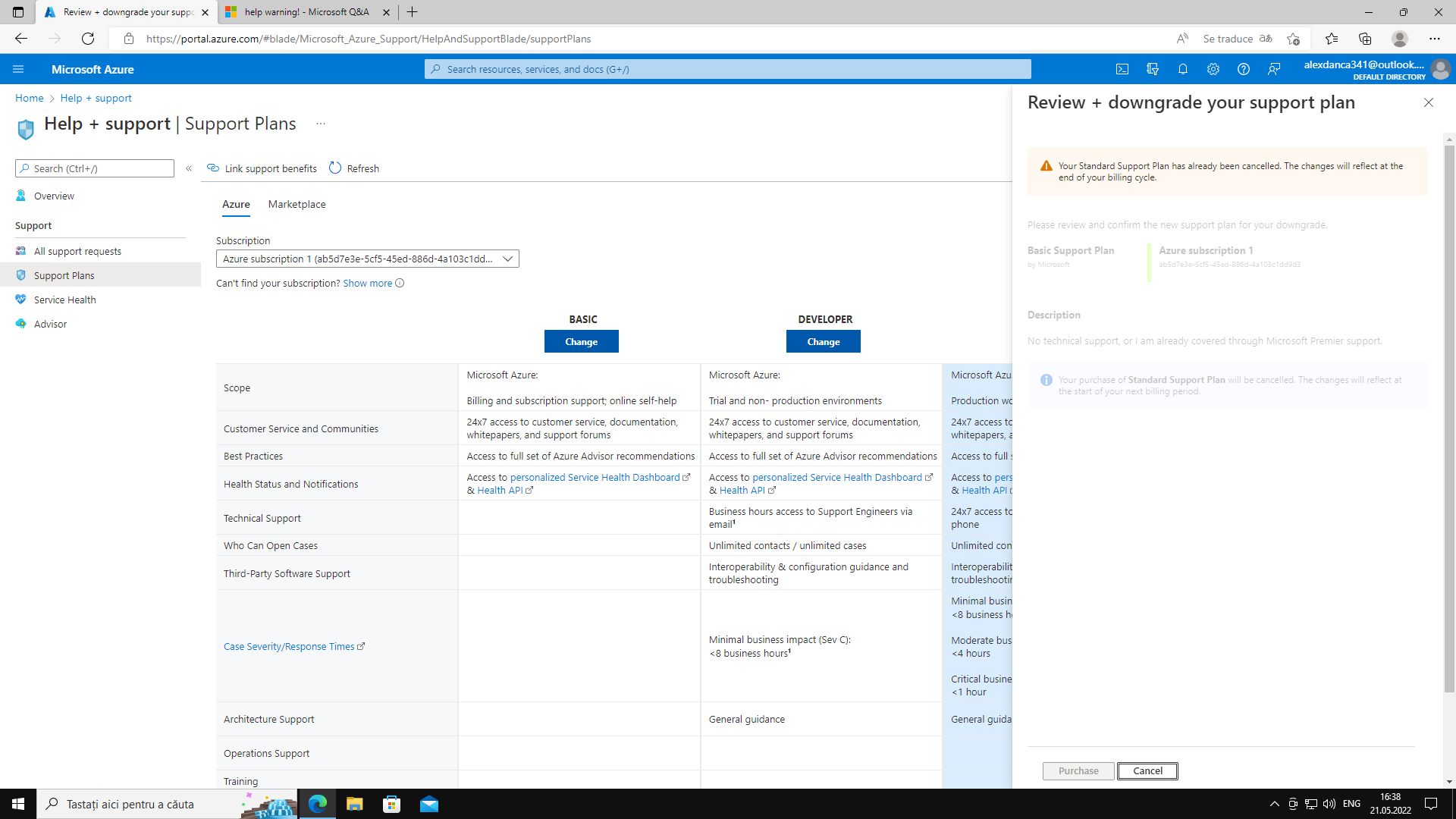Click Change under BASIC plan
Screen dimensions: 1456x819
tap(581, 341)
